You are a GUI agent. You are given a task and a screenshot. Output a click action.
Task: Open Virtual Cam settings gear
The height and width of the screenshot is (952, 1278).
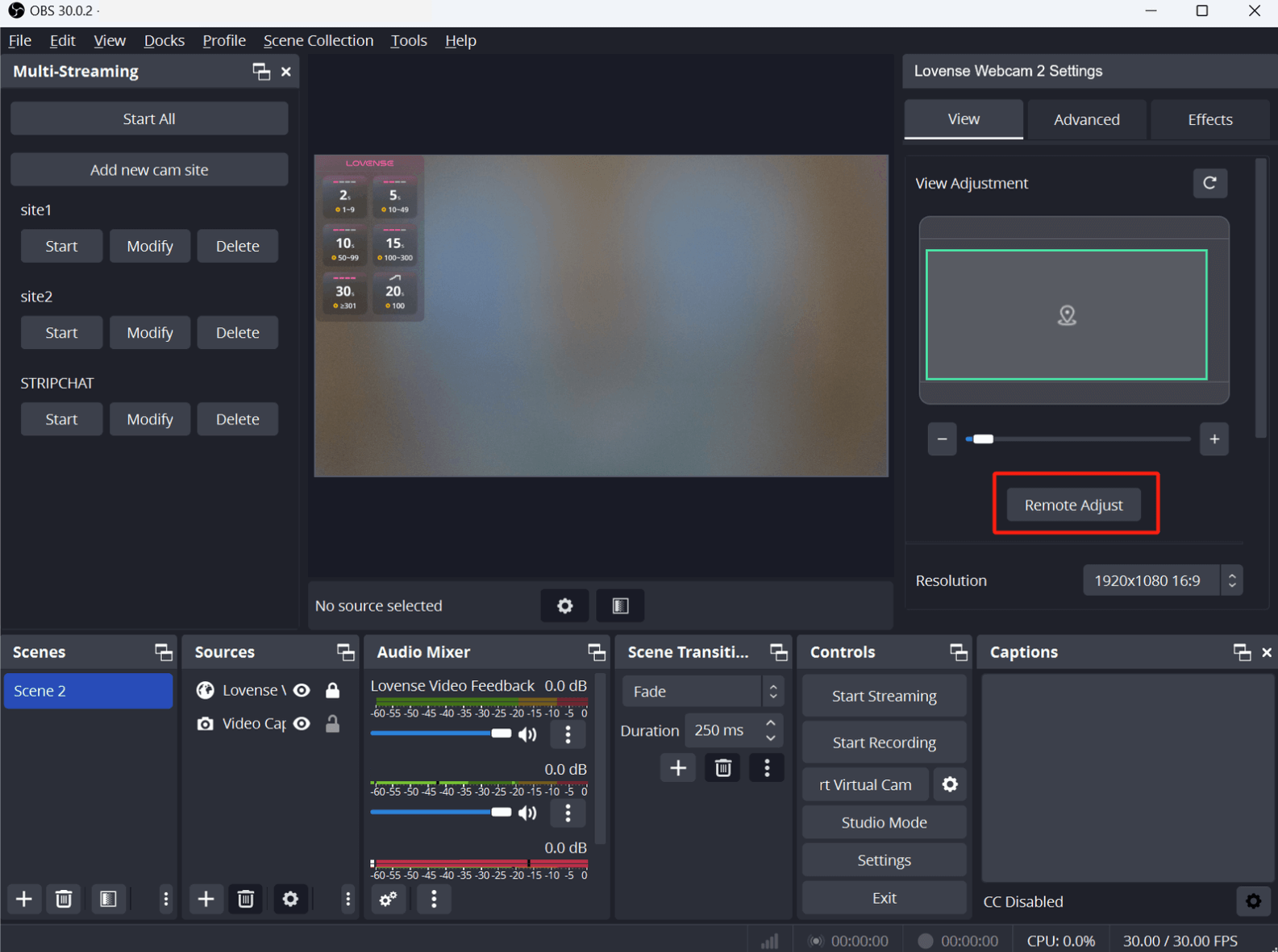tap(950, 784)
